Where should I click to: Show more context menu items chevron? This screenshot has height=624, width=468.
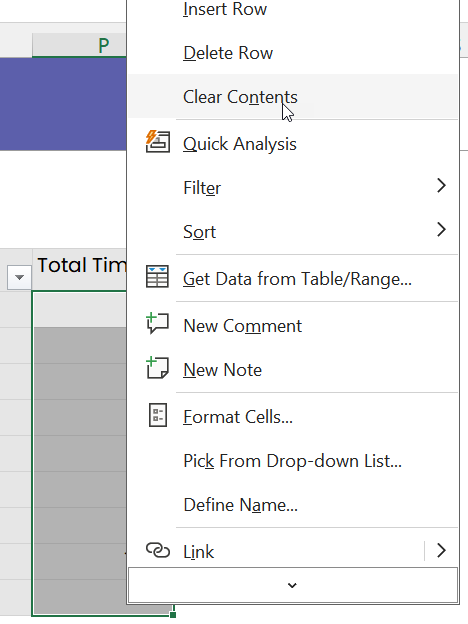click(292, 585)
